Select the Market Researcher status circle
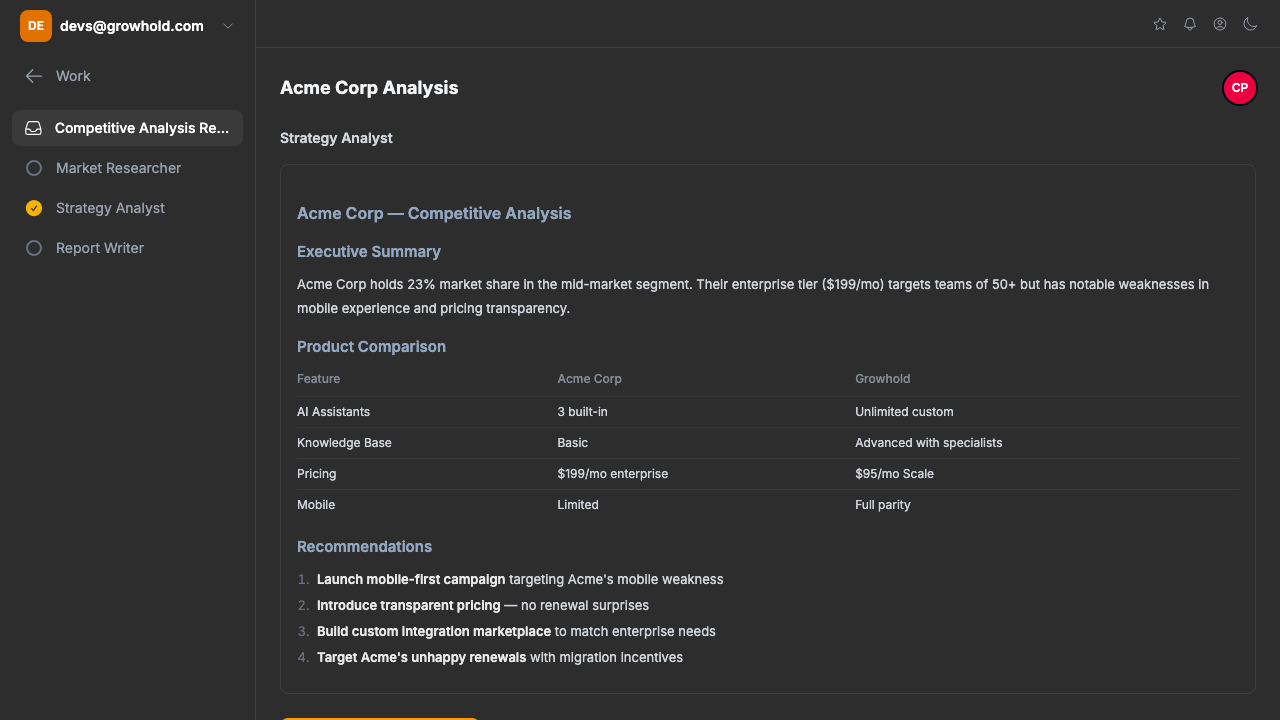1280x720 pixels. pos(34,168)
